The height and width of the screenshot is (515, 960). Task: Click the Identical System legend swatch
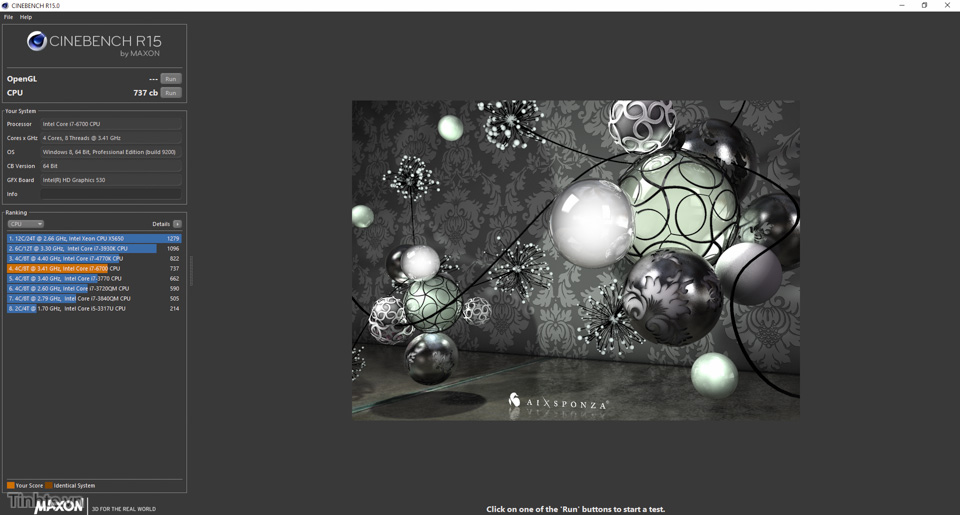coord(49,486)
